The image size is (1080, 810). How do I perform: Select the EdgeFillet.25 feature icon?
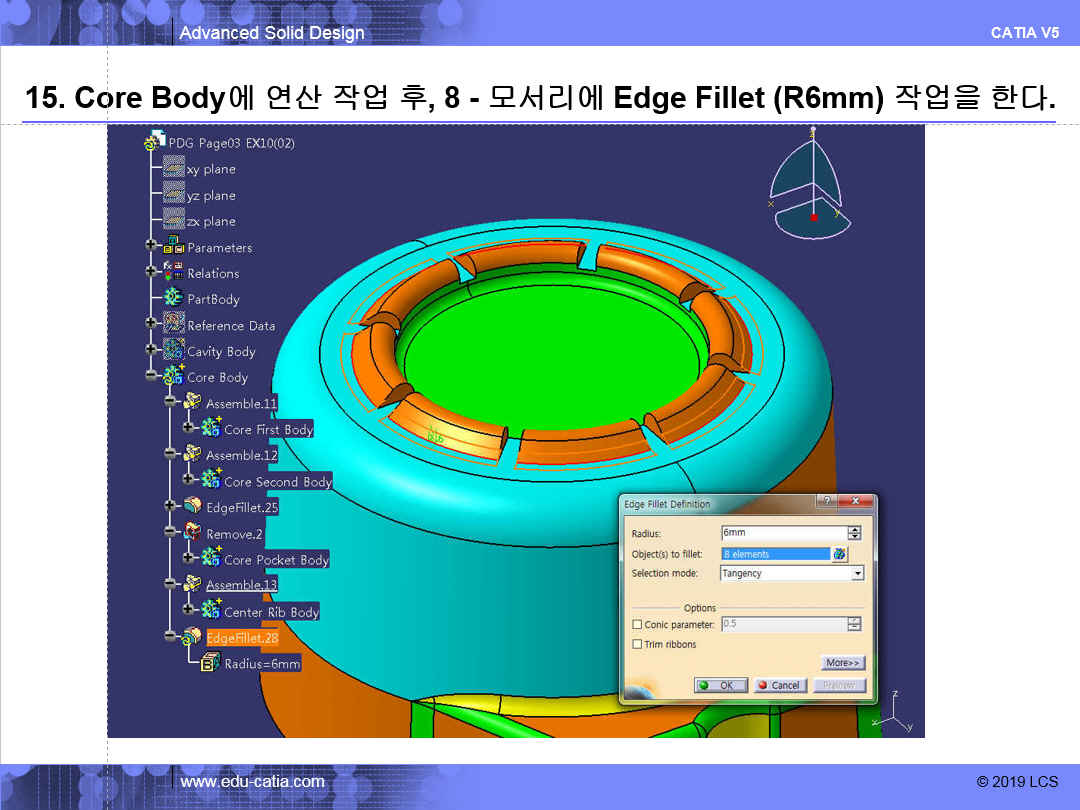[x=192, y=507]
